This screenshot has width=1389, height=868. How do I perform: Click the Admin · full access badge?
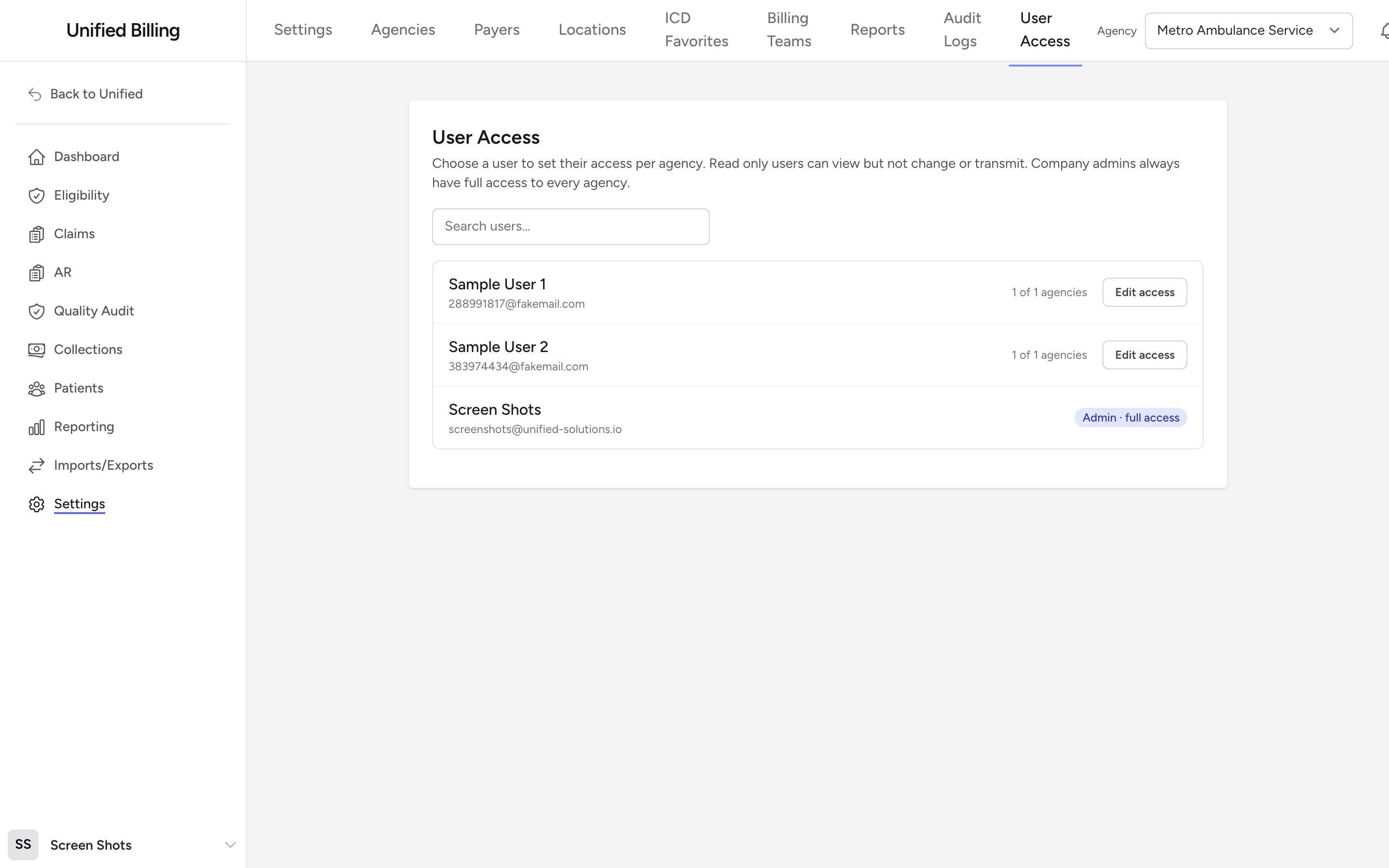coord(1130,417)
